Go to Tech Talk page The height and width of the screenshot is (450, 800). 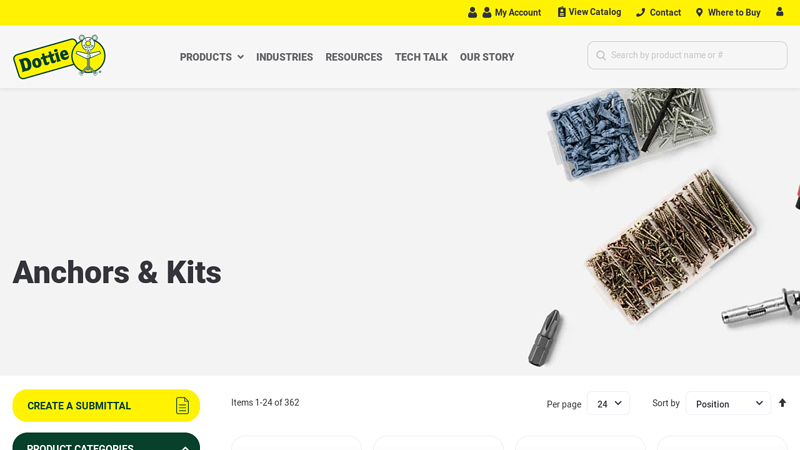pyautogui.click(x=421, y=57)
